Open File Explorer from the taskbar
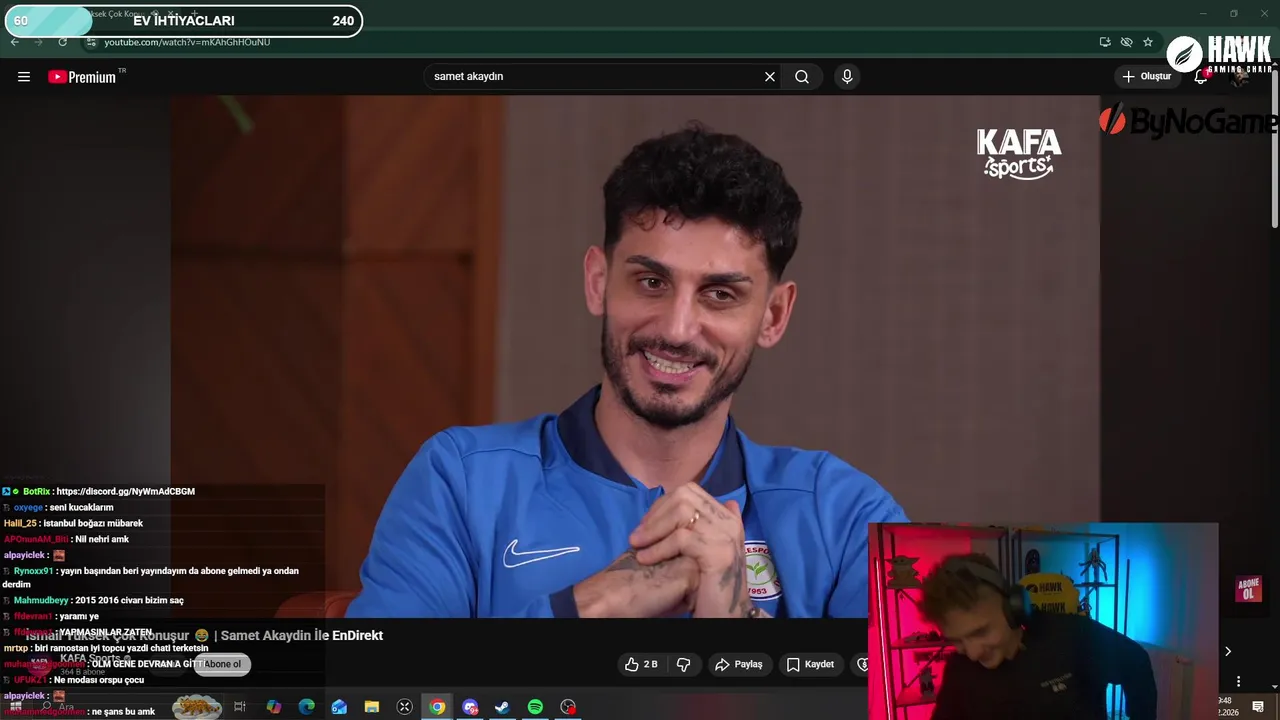 (x=372, y=707)
